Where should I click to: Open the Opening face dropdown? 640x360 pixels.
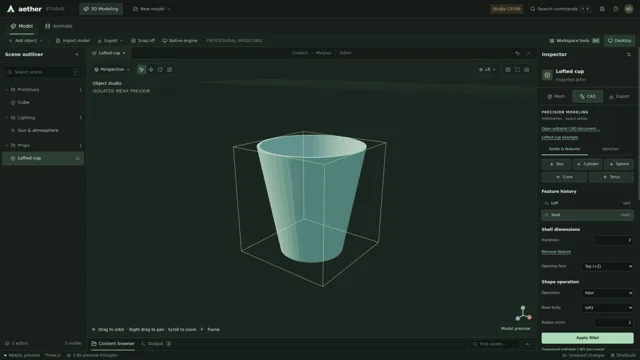coord(607,267)
